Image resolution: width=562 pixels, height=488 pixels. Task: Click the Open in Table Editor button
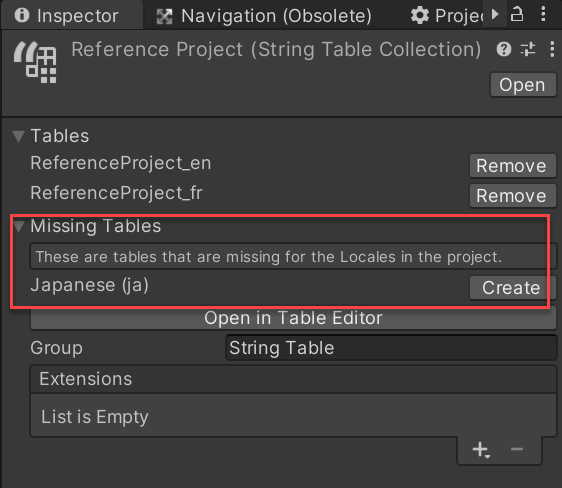[x=293, y=318]
